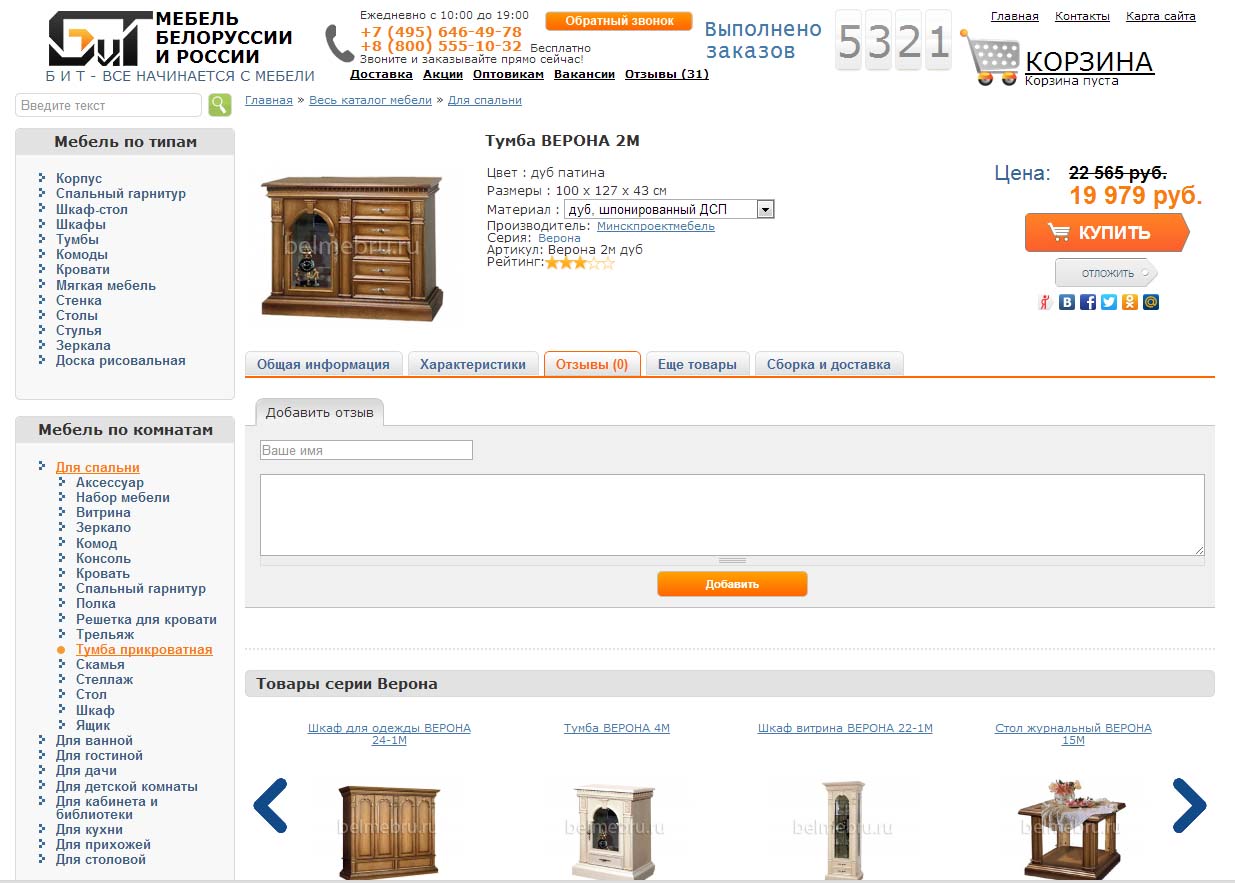This screenshot has width=1235, height=883.
Task: Share product on VKontakte icon
Action: coord(1067,302)
